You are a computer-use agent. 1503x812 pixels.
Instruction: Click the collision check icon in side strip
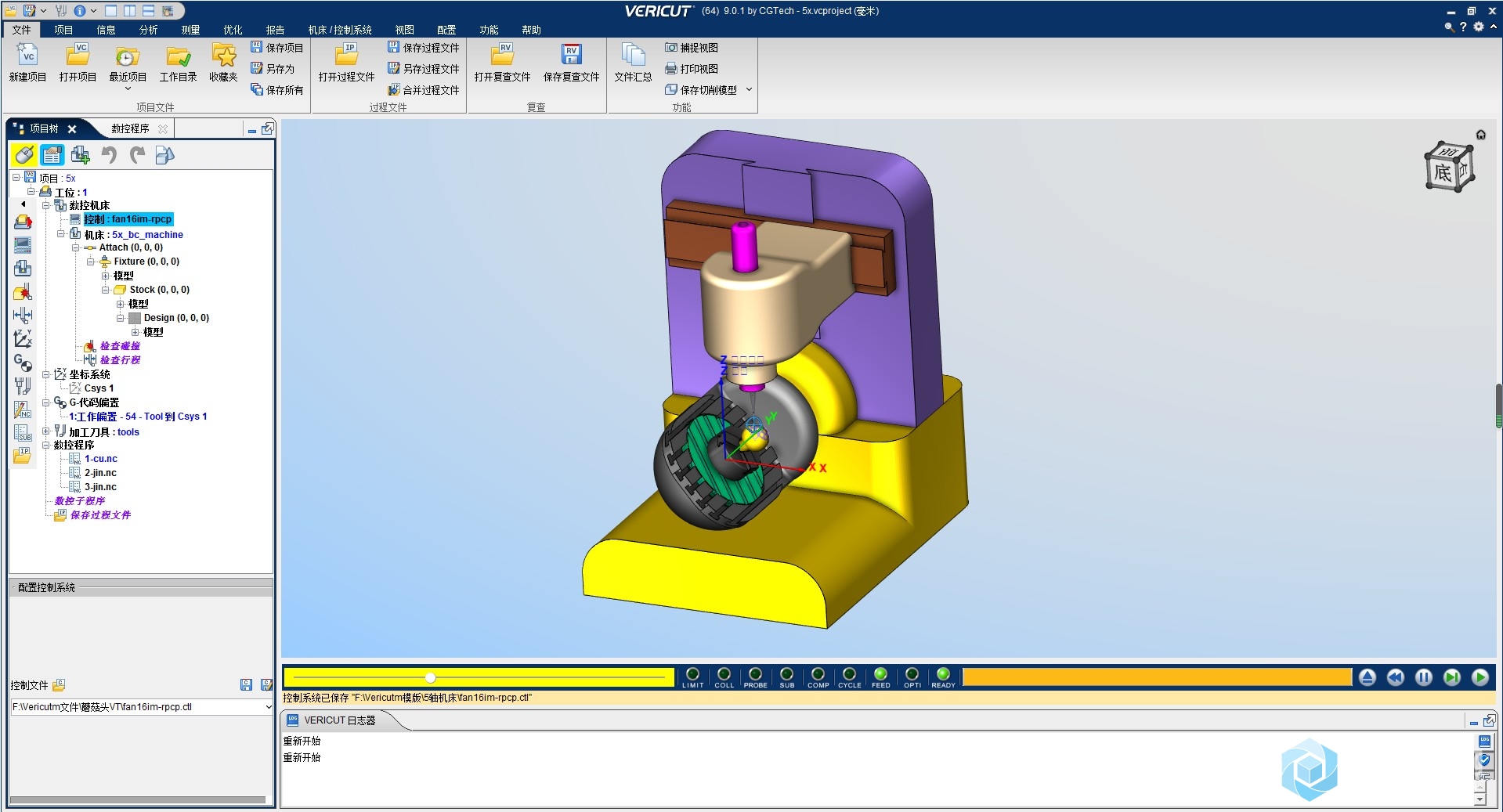pyautogui.click(x=23, y=292)
